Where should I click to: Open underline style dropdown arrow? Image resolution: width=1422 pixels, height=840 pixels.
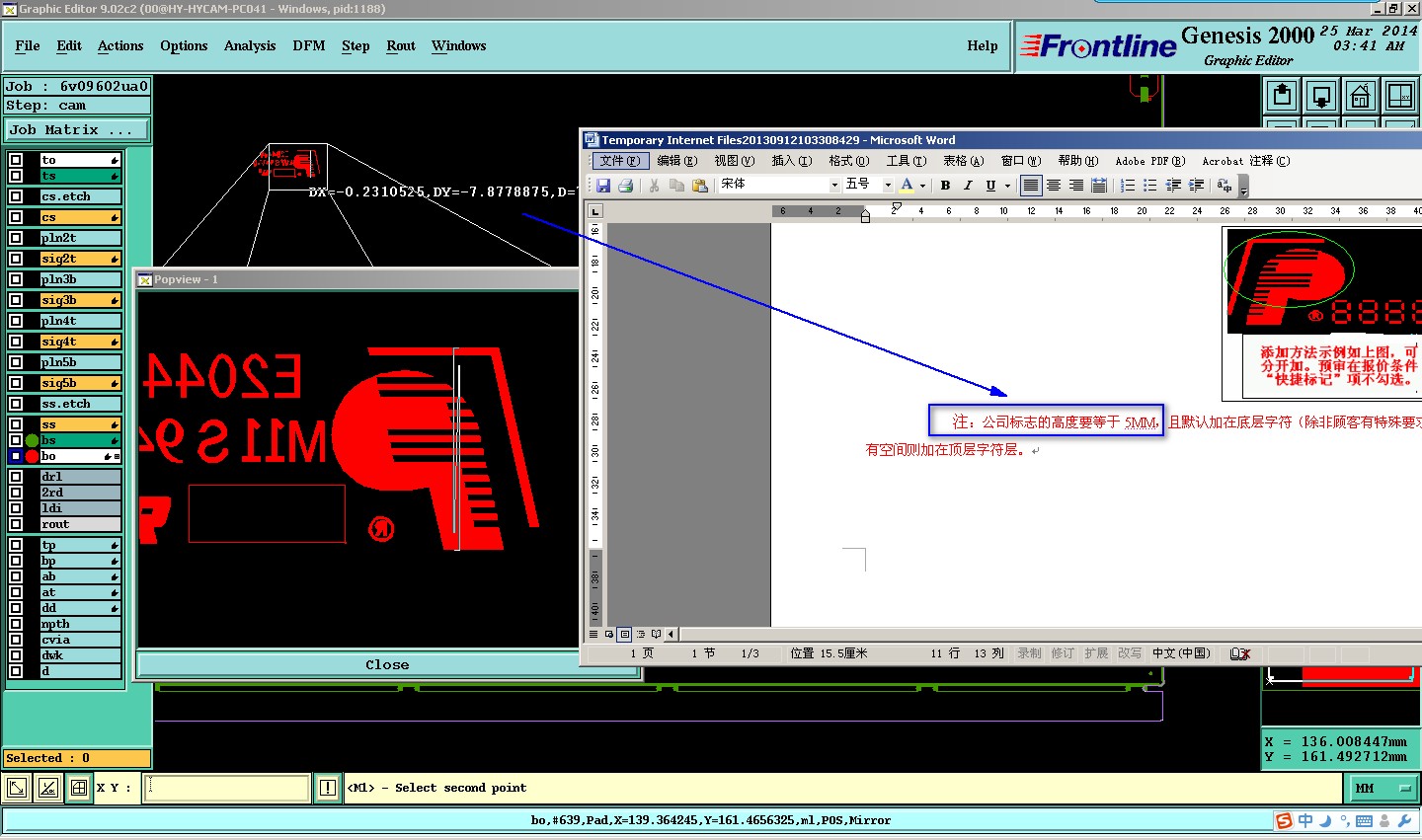[x=1007, y=185]
